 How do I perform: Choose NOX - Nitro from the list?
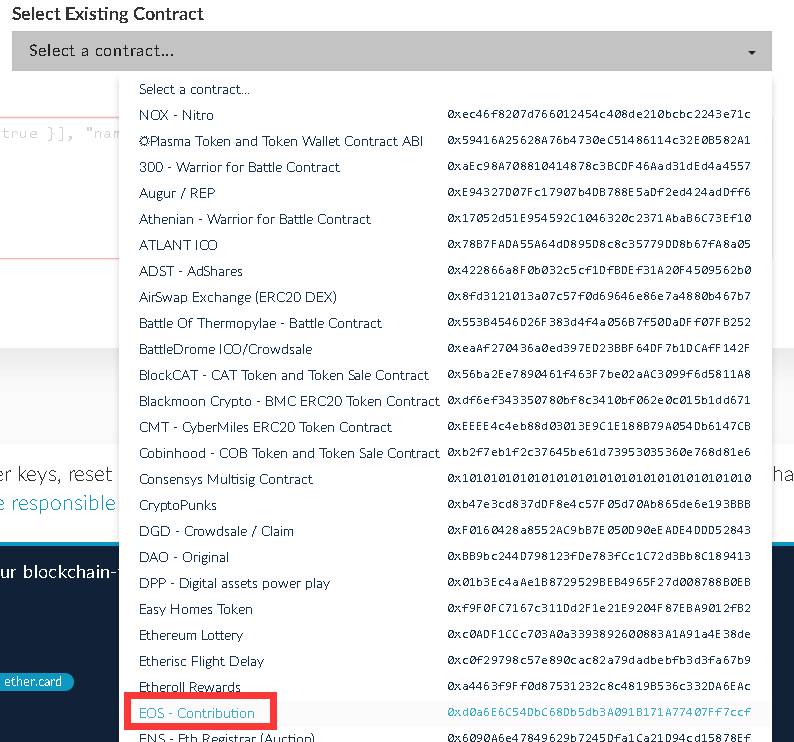(446, 115)
